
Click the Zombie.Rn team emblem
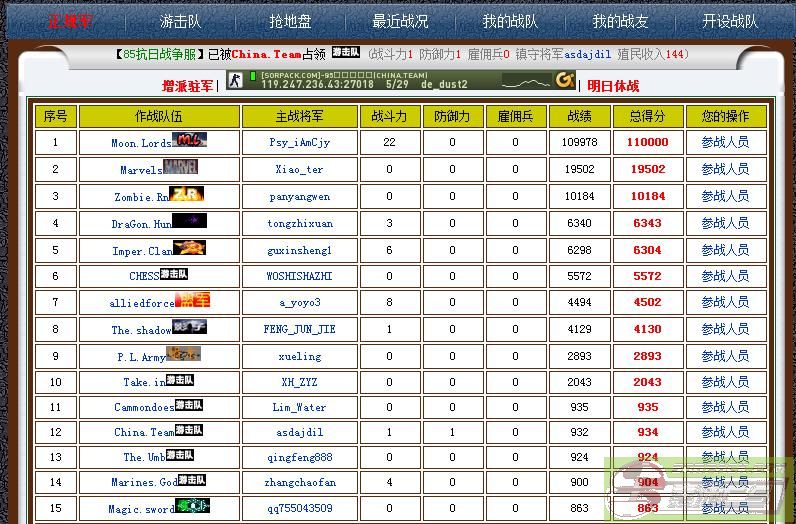click(187, 195)
